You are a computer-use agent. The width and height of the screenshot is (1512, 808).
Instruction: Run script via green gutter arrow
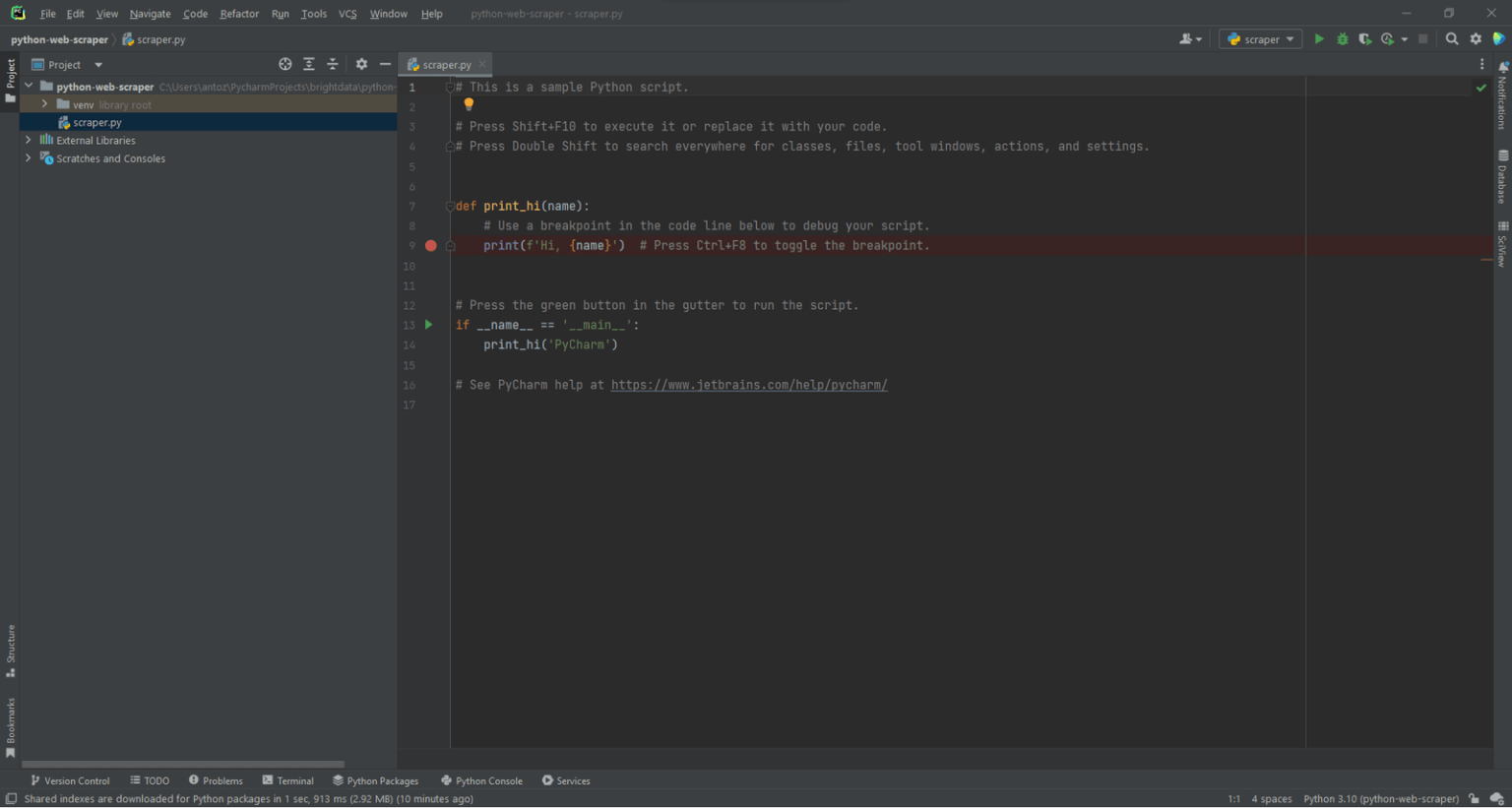coord(428,324)
